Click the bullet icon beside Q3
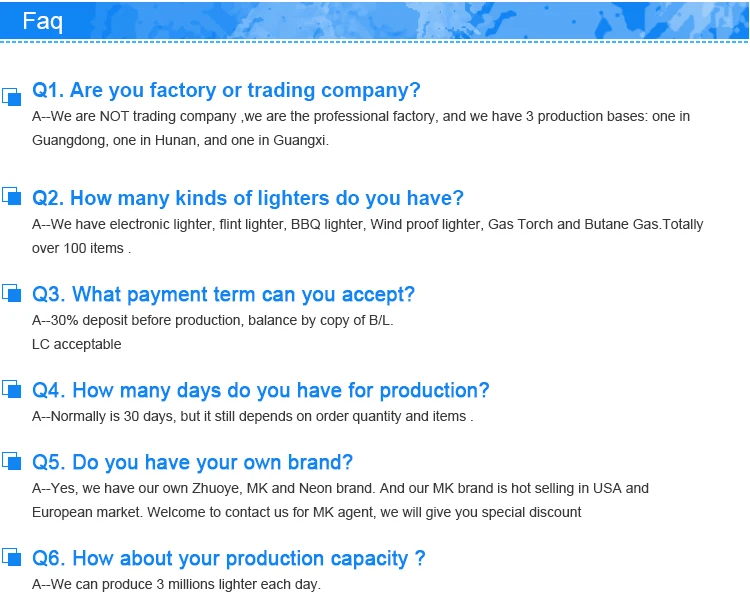Image resolution: width=750 pixels, height=614 pixels. tap(12, 292)
